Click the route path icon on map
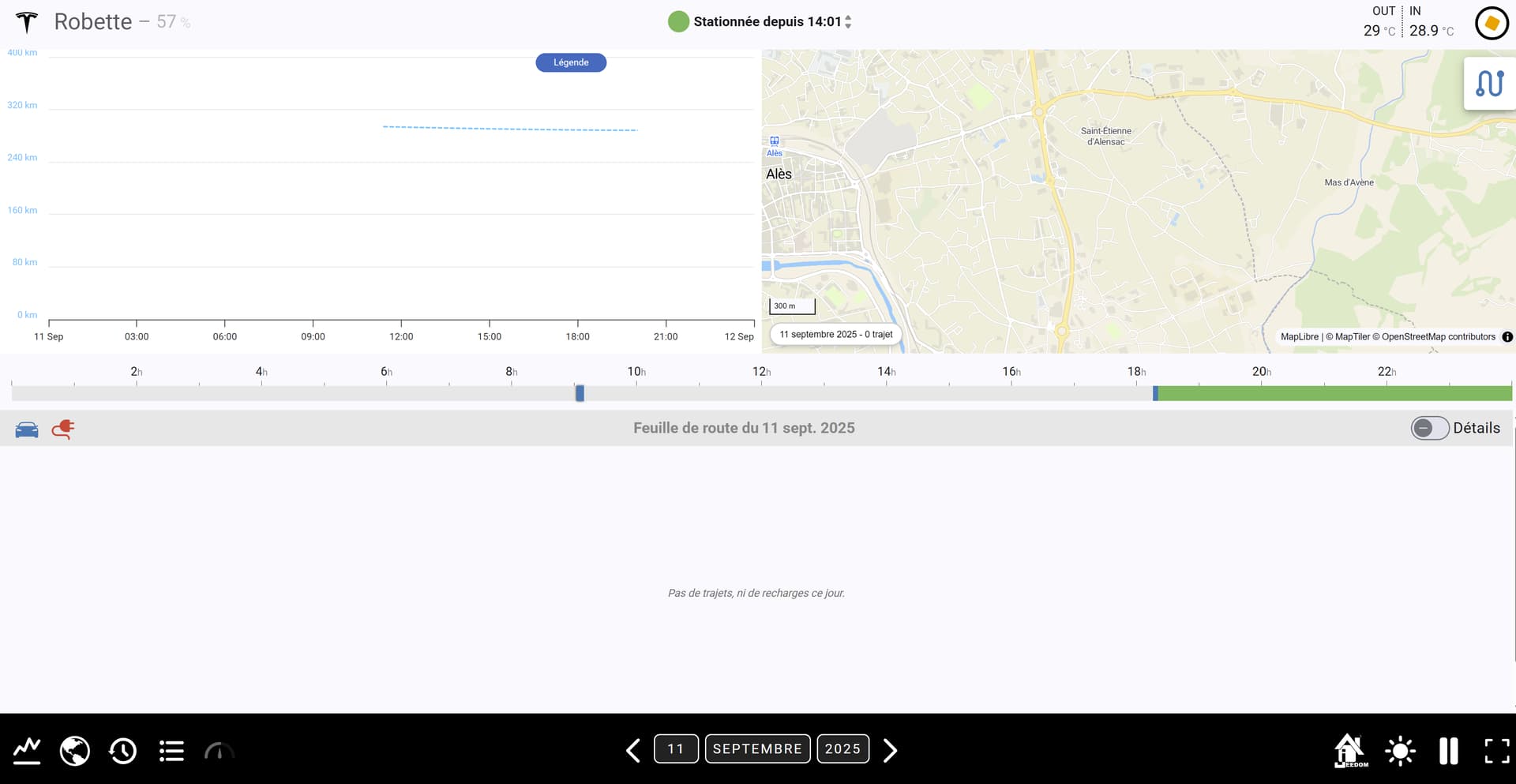The height and width of the screenshot is (784, 1516). click(1489, 84)
